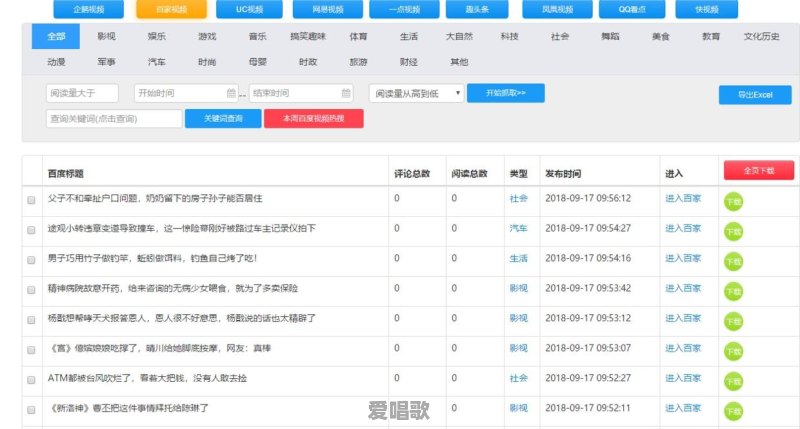Tick checkbox for ATM都被台风吹烂了 row
This screenshot has height=429, width=800.
click(x=31, y=380)
